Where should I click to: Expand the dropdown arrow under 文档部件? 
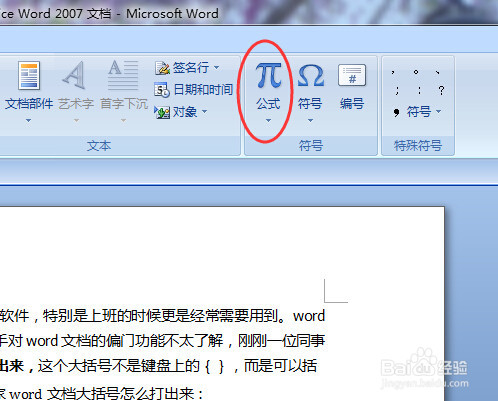click(29, 120)
